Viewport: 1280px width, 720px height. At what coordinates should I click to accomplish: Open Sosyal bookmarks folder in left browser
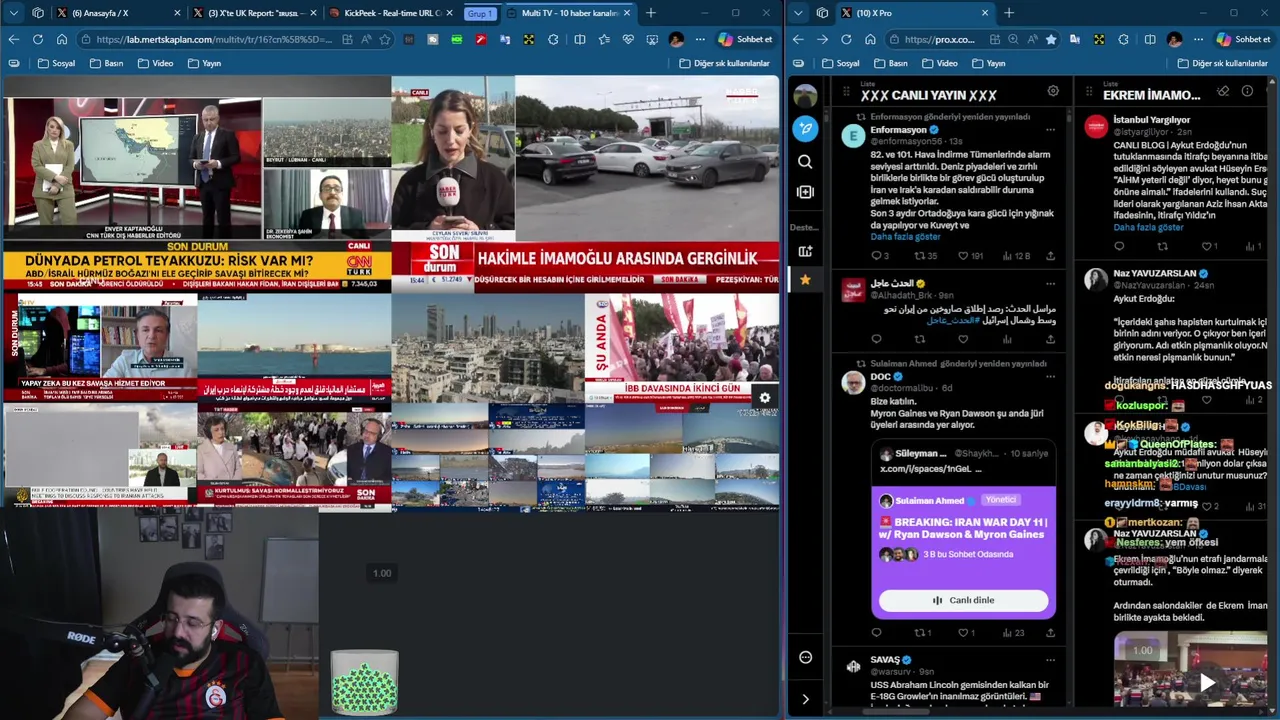click(x=57, y=63)
